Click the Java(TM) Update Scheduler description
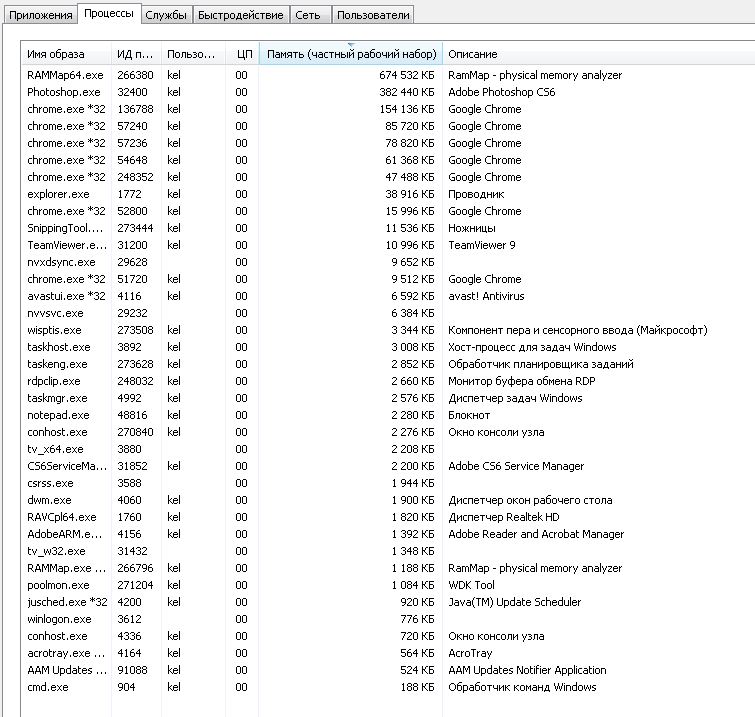 coord(515,602)
